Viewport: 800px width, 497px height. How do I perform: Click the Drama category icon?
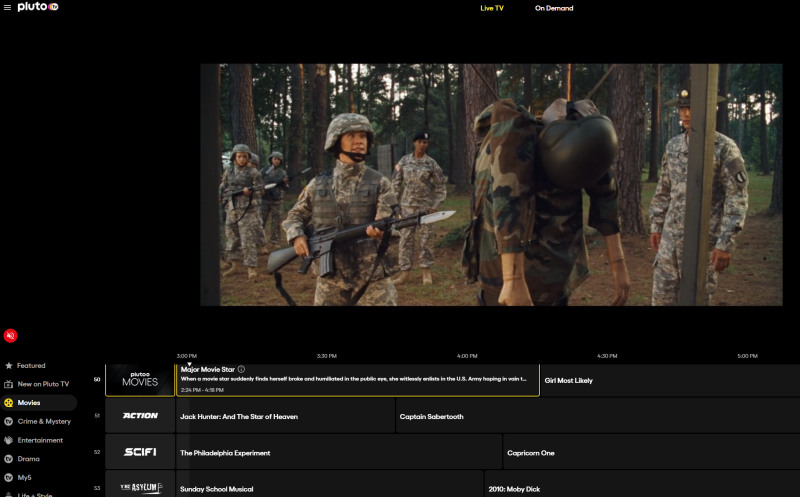click(x=9, y=459)
